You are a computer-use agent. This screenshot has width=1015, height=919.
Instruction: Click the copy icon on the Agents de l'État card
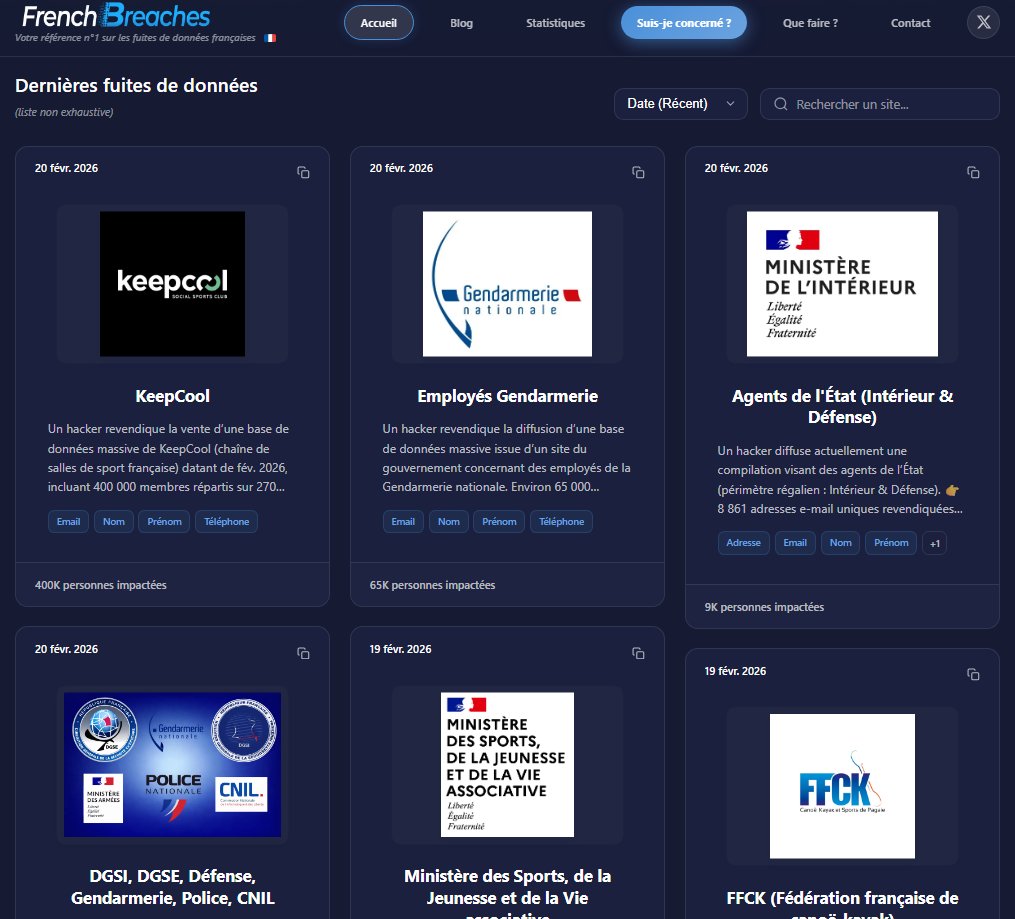click(x=973, y=171)
